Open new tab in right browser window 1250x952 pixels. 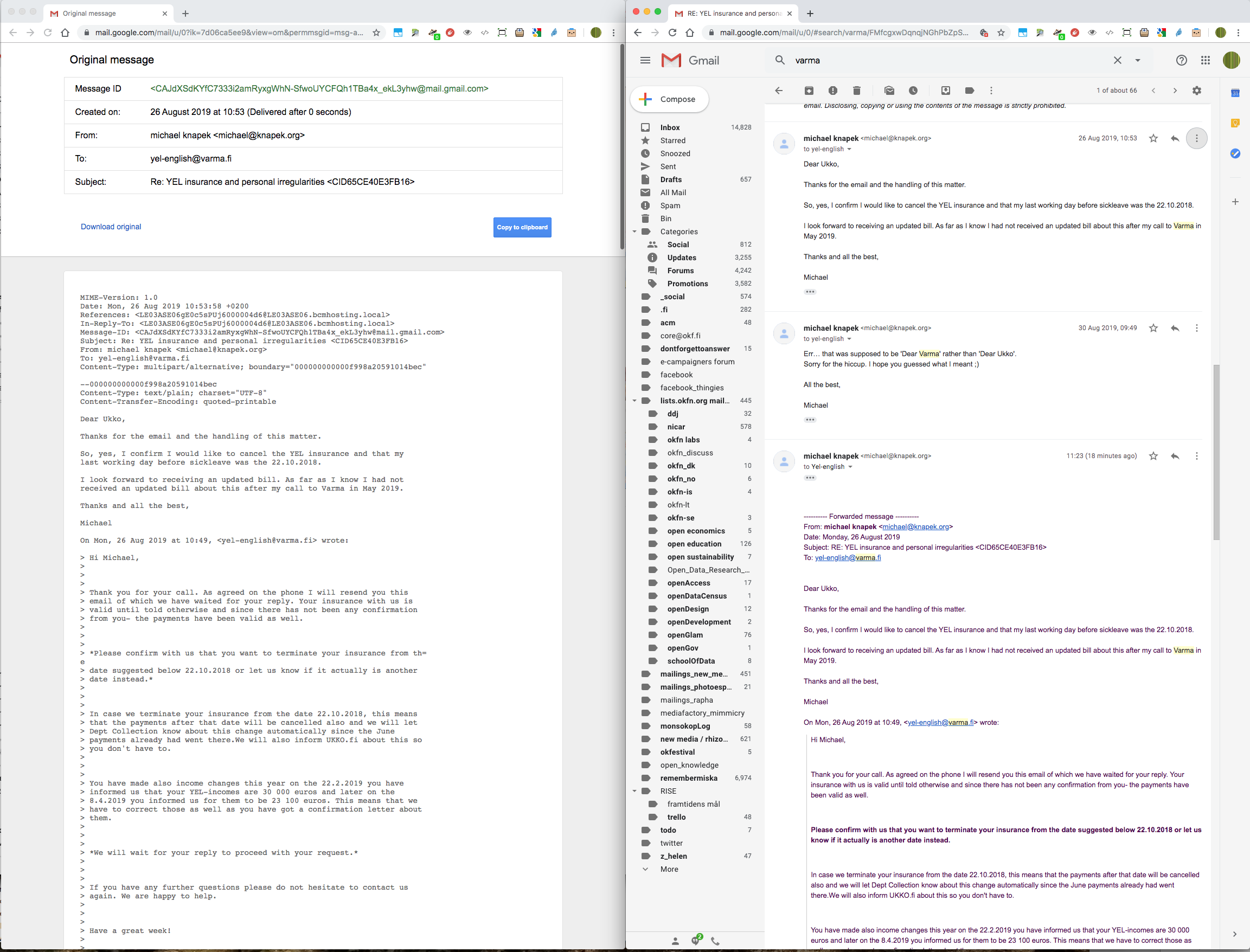click(x=810, y=13)
